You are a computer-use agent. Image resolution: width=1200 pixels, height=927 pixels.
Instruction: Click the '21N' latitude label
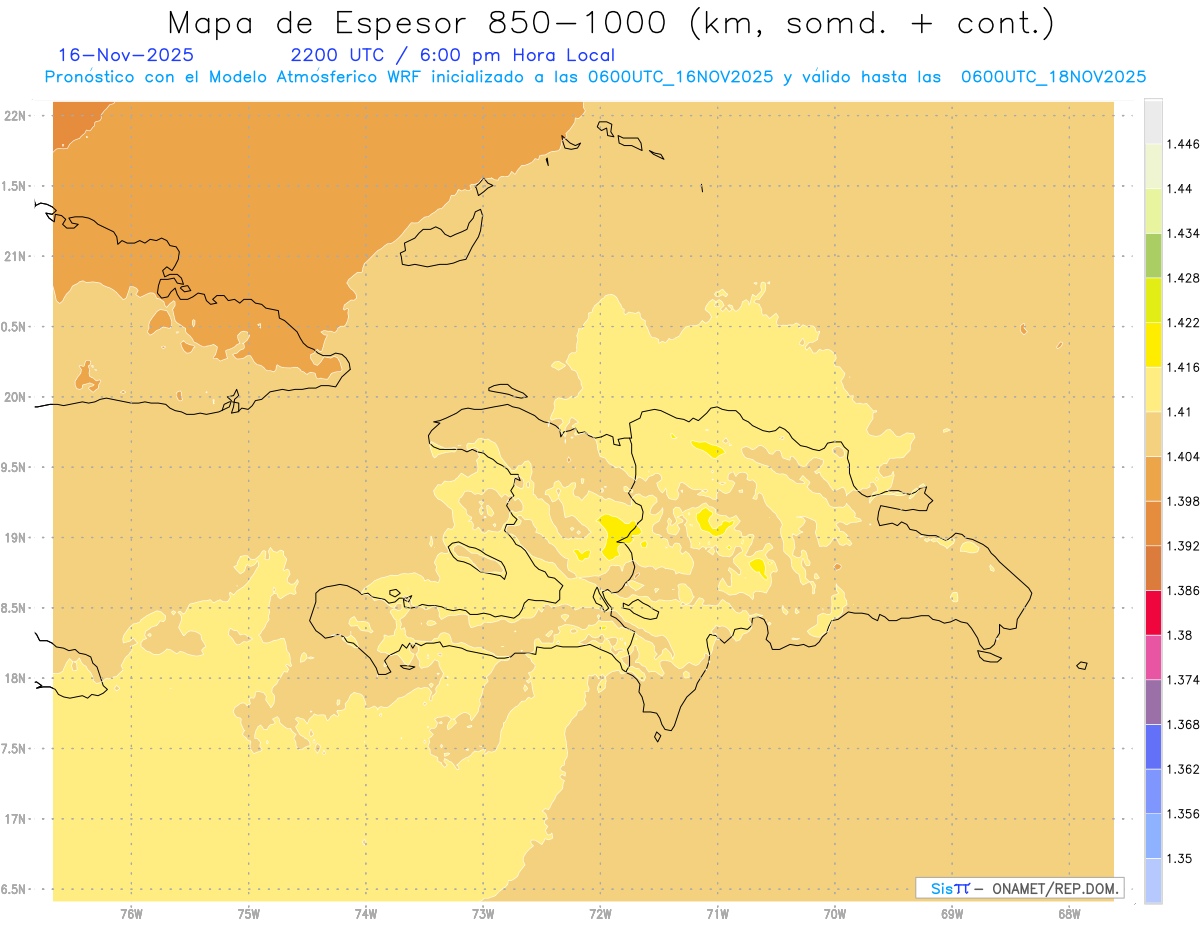pyautogui.click(x=15, y=256)
